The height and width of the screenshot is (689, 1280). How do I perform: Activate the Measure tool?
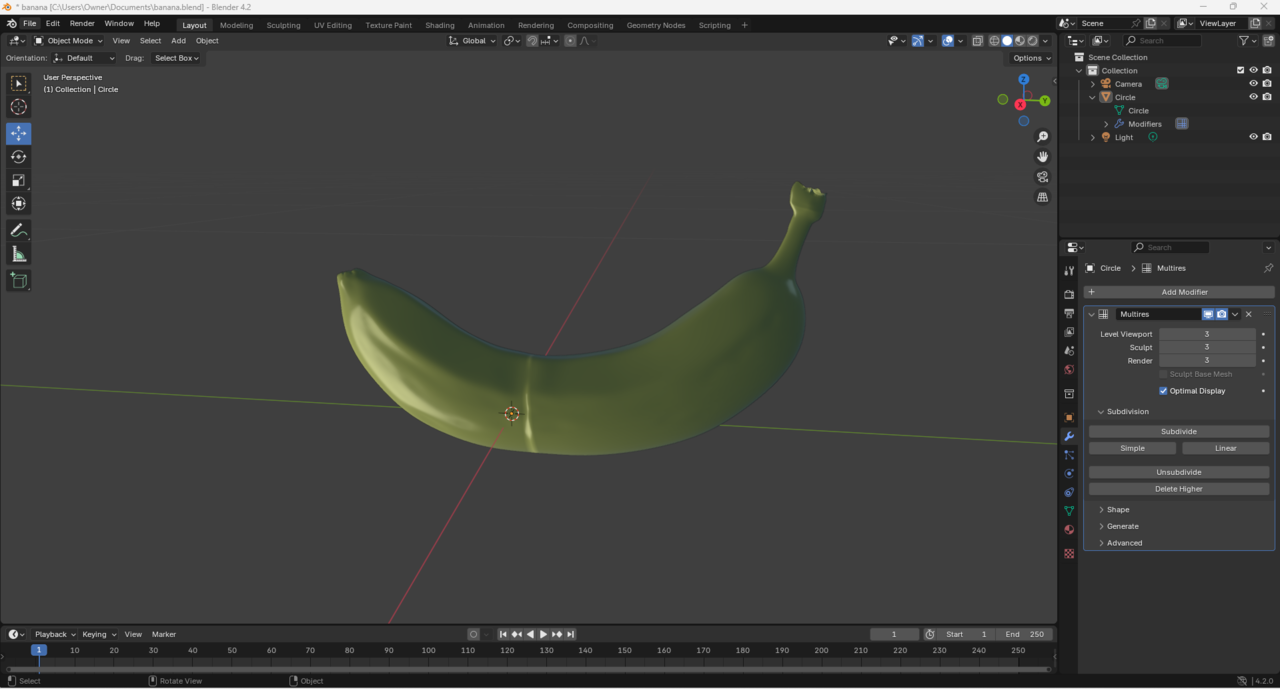(18, 255)
